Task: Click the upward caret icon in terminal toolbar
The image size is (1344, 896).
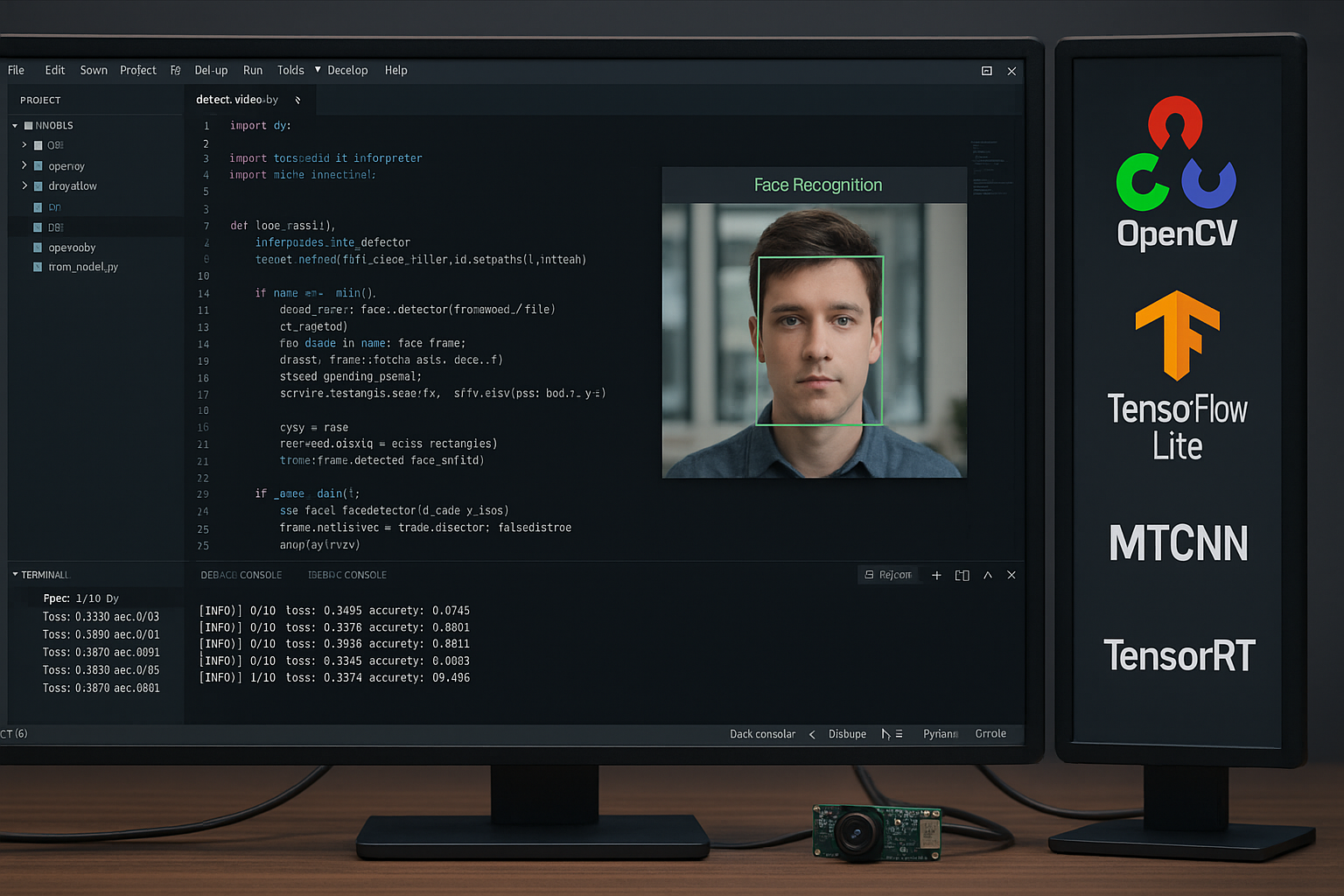Action: [x=987, y=575]
